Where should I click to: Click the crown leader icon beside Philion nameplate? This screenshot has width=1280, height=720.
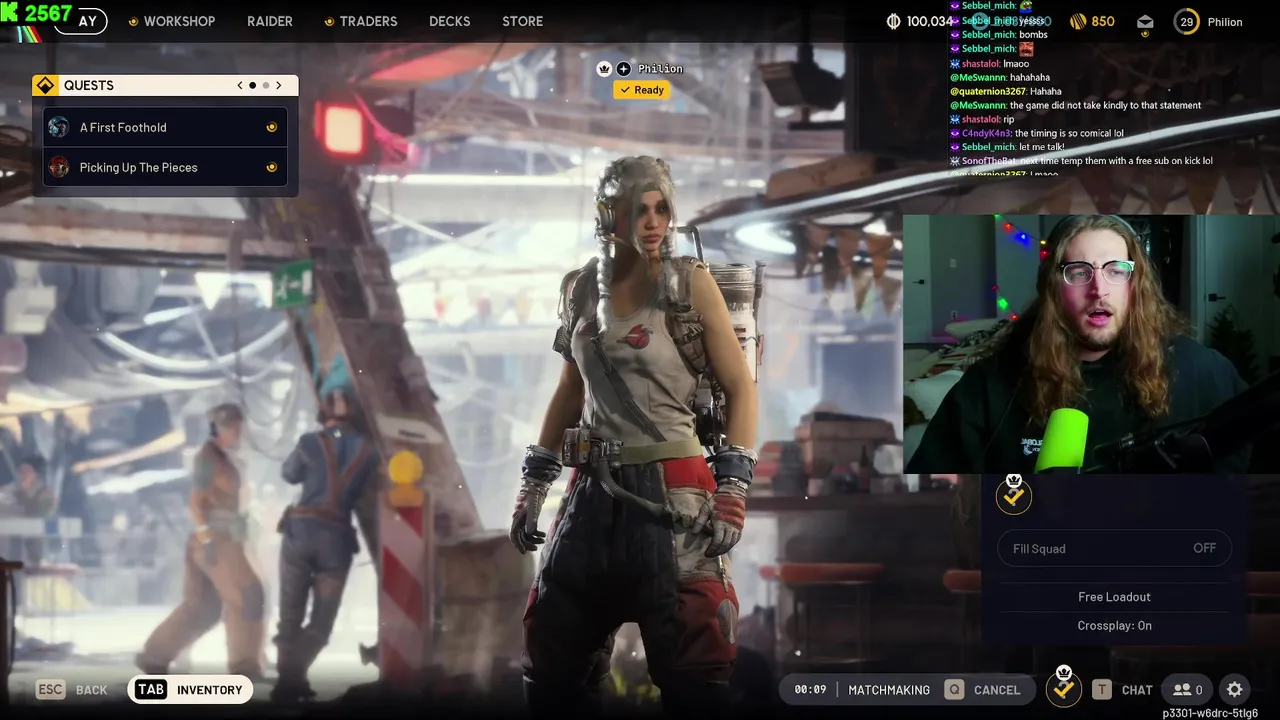[x=604, y=68]
